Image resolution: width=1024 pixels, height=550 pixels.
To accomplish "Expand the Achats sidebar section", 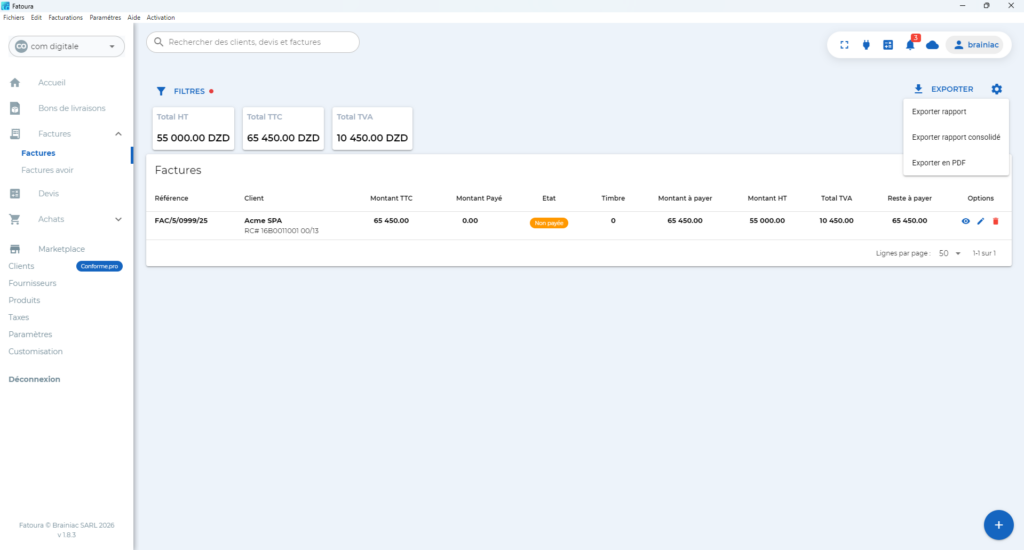I will [x=118, y=219].
